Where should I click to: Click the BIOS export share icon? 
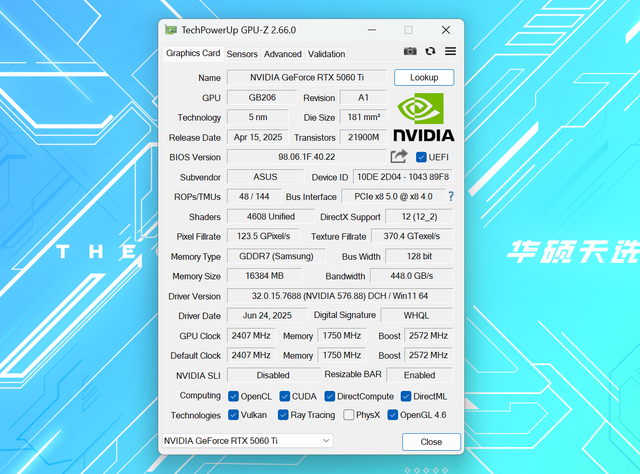399,156
